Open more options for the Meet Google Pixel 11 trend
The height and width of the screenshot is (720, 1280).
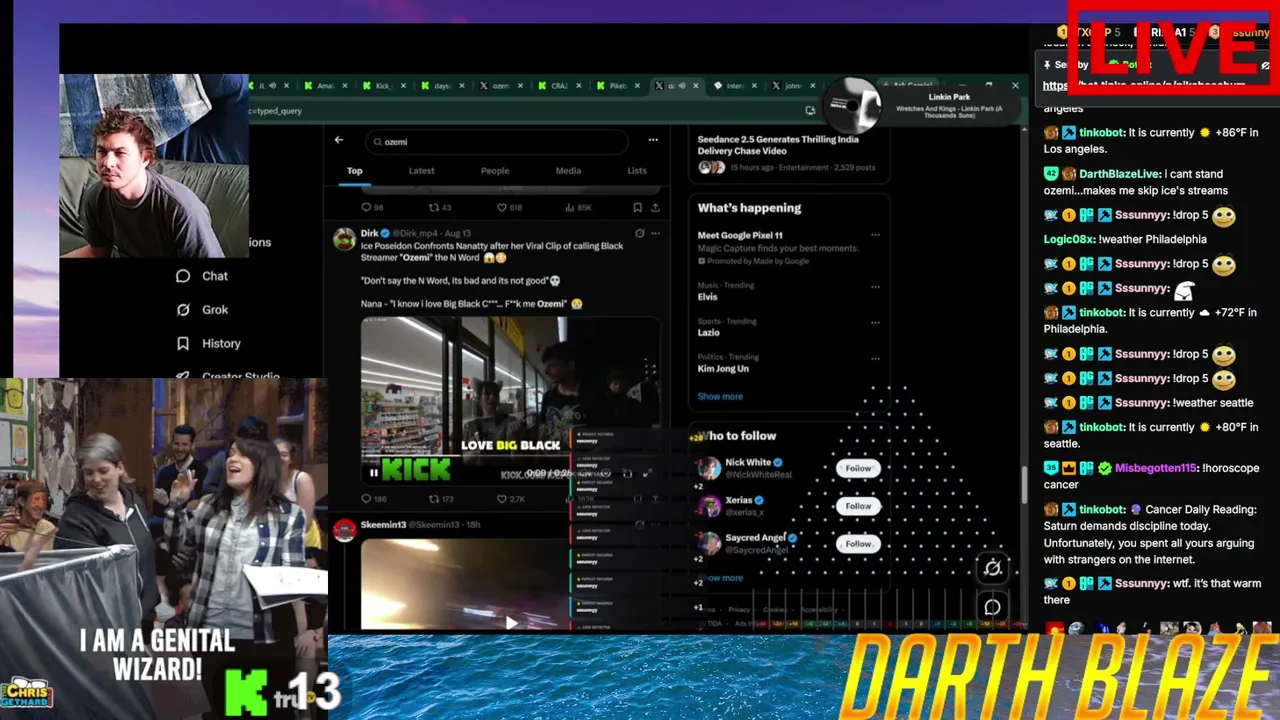875,235
